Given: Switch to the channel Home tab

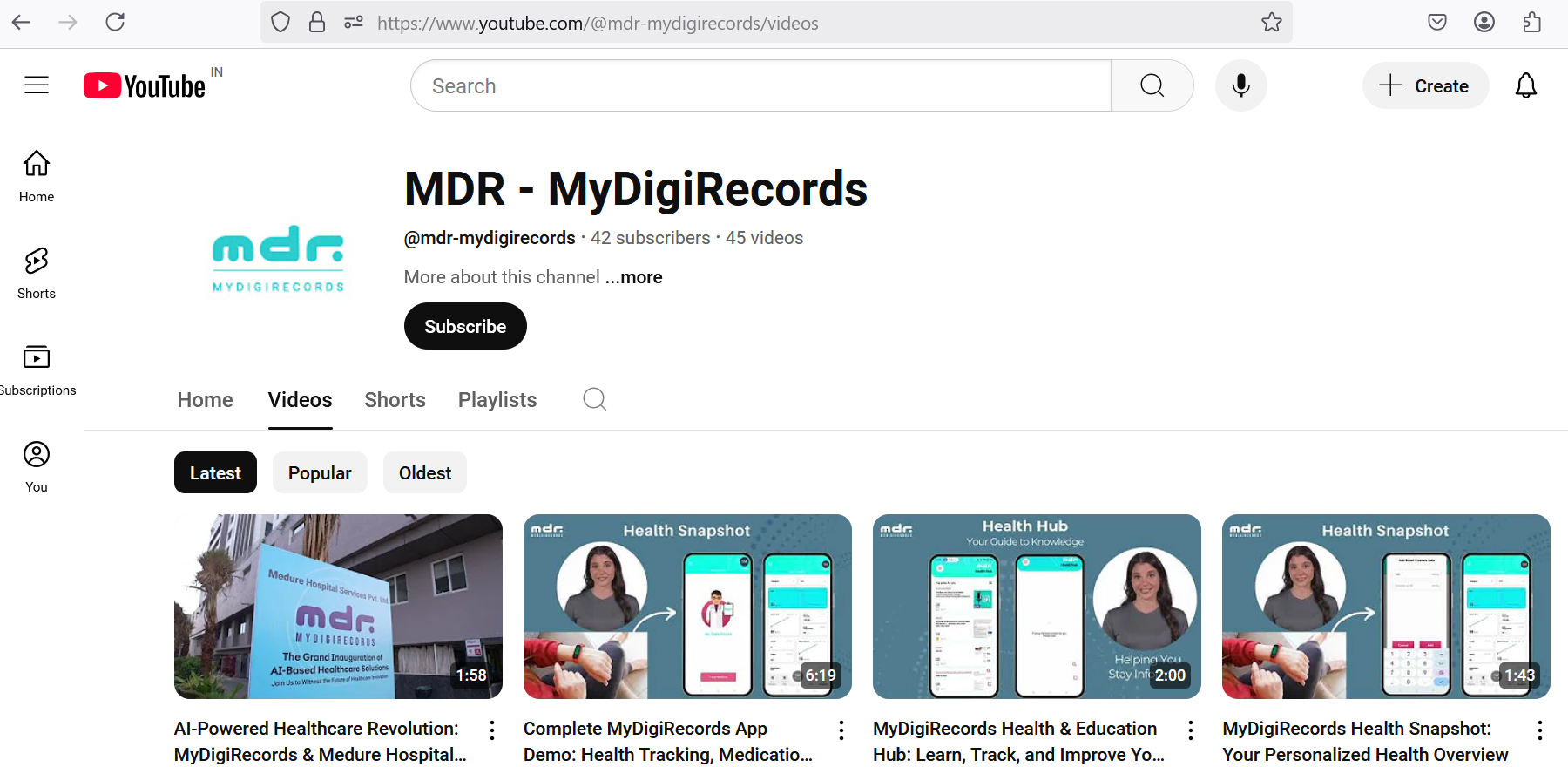Looking at the screenshot, I should point(205,400).
